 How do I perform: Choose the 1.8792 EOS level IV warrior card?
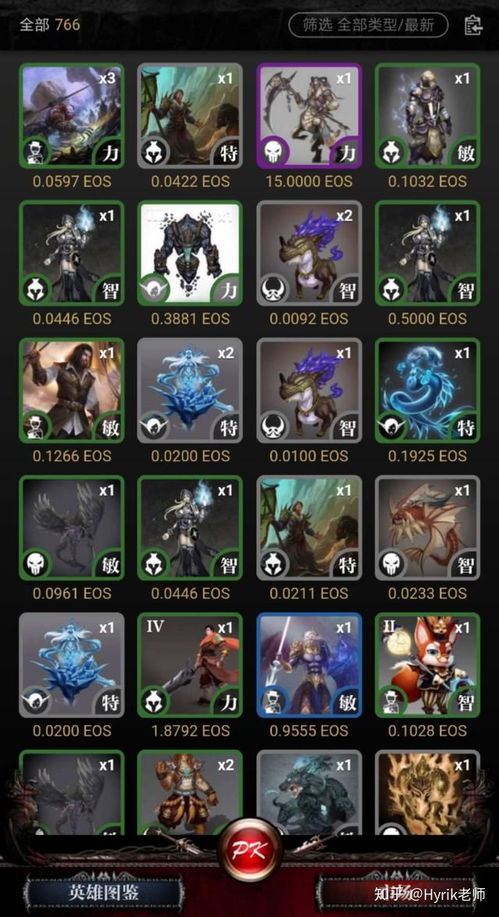[x=190, y=666]
